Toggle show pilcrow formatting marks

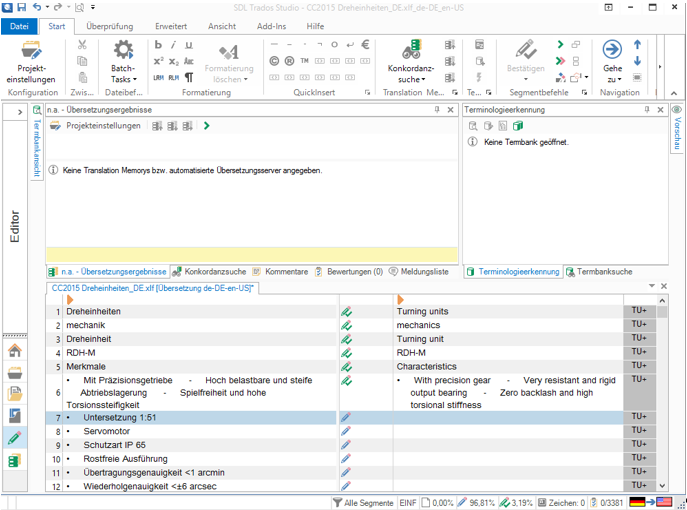[189, 78]
